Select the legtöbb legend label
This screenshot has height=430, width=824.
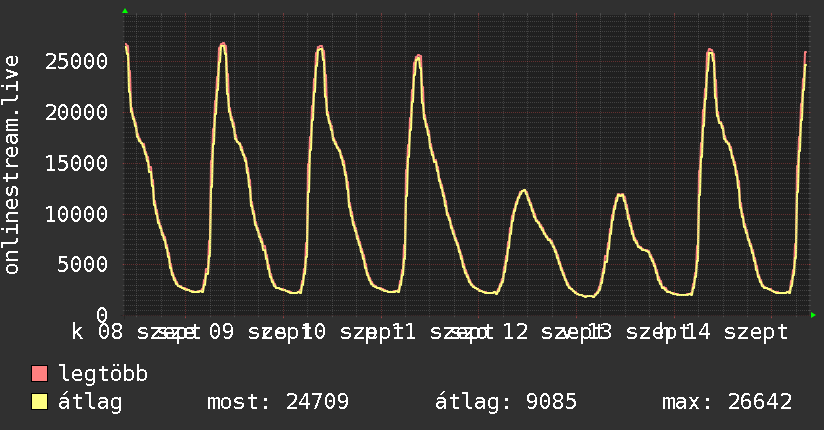(103, 374)
